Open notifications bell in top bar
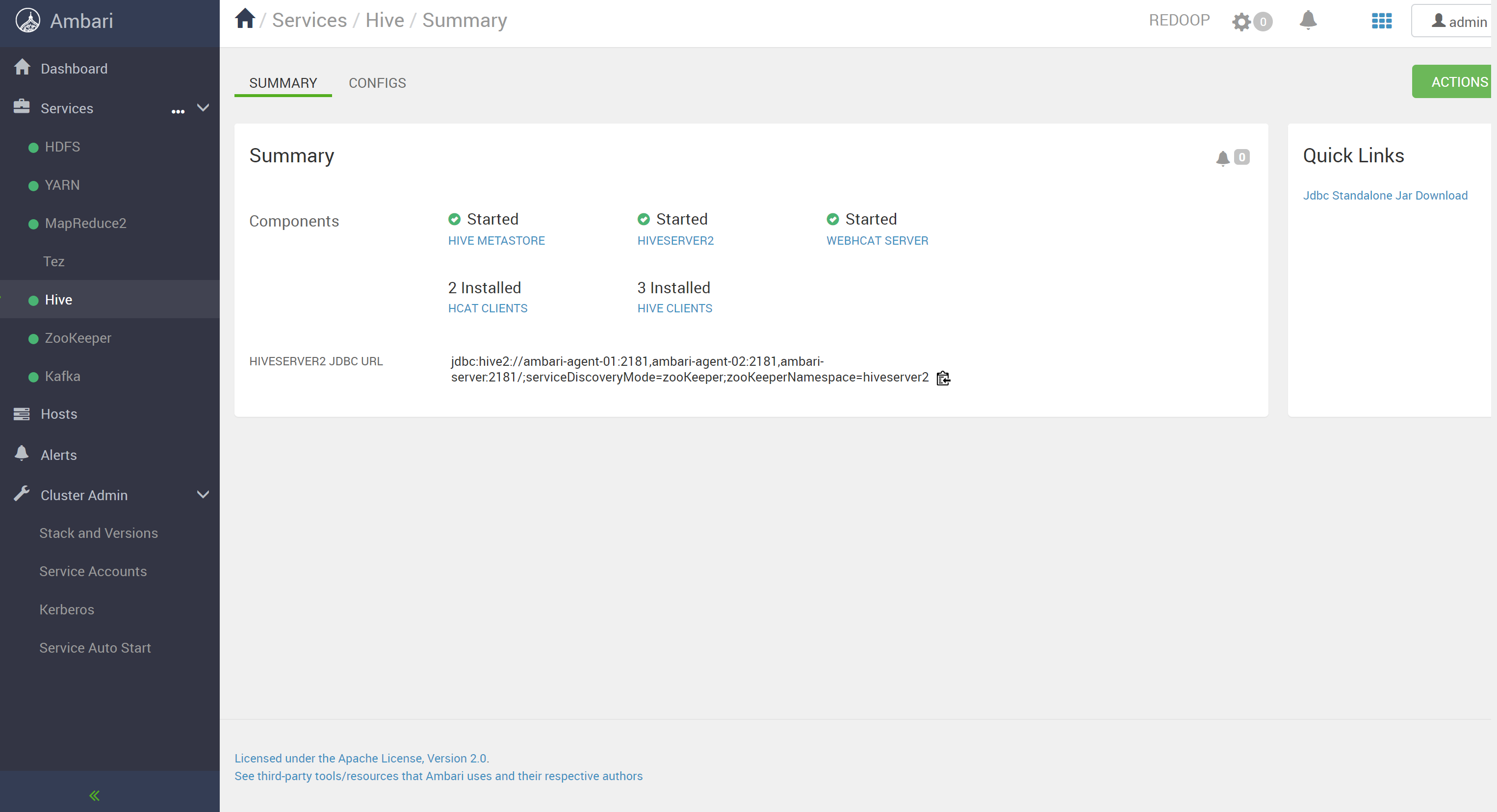 pos(1308,20)
